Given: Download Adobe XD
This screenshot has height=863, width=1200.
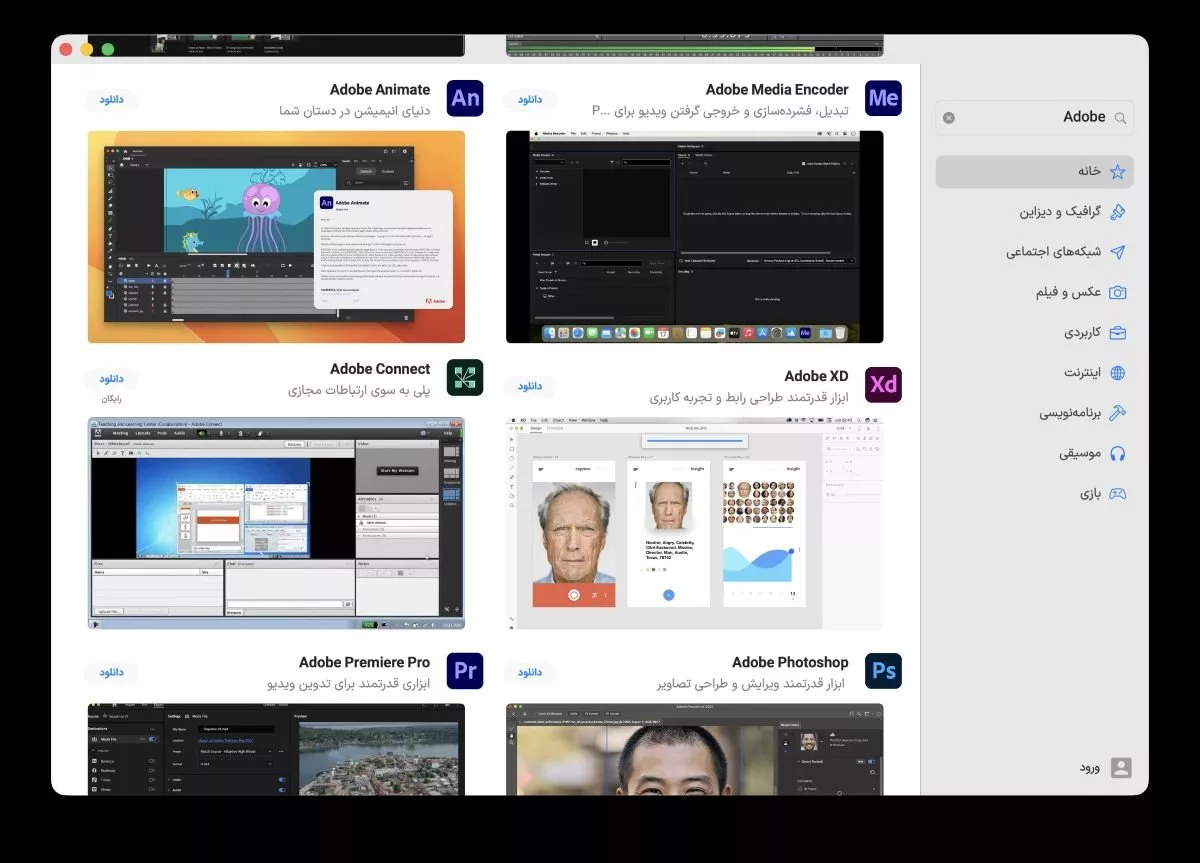Looking at the screenshot, I should click(x=529, y=385).
